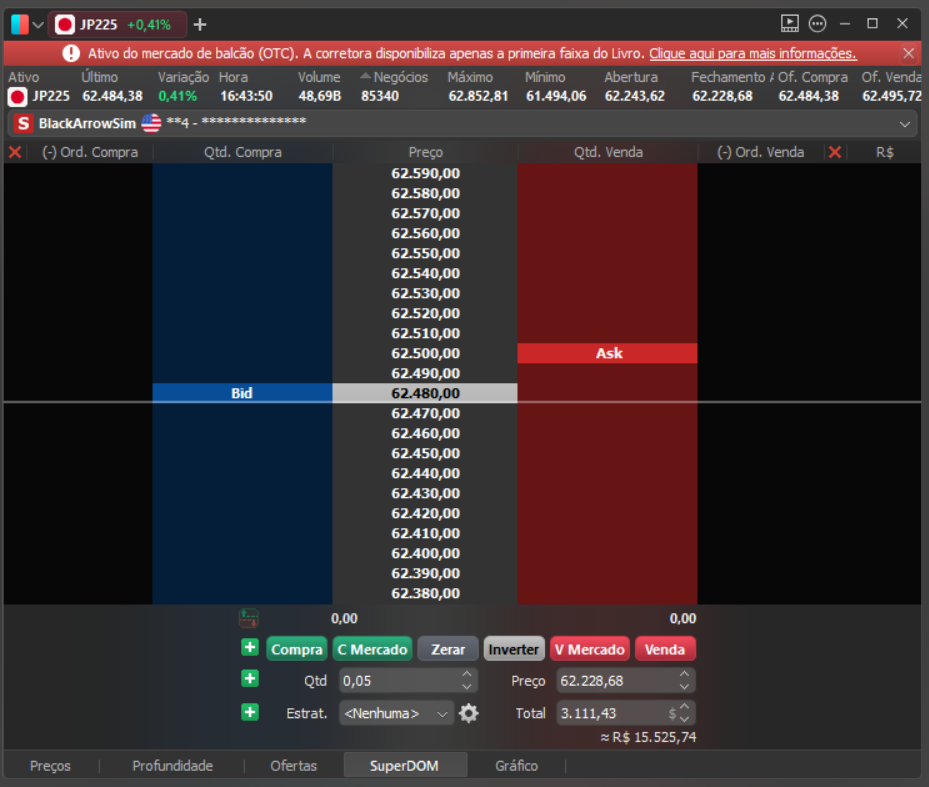929x787 pixels.
Task: Click the Japan flag icon in the quote row
Action: [x=17, y=96]
